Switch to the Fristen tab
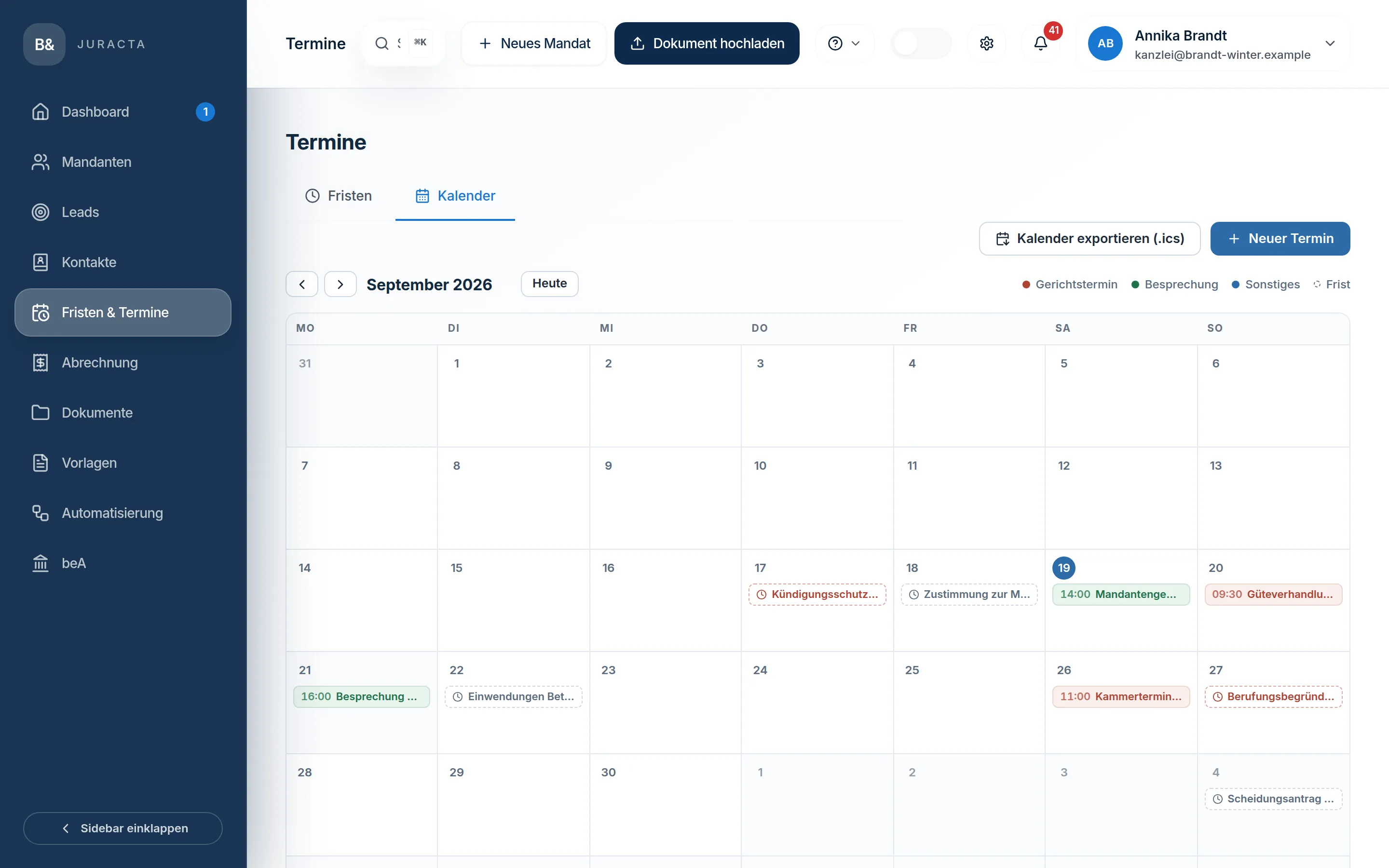Image resolution: width=1389 pixels, height=868 pixels. click(338, 196)
